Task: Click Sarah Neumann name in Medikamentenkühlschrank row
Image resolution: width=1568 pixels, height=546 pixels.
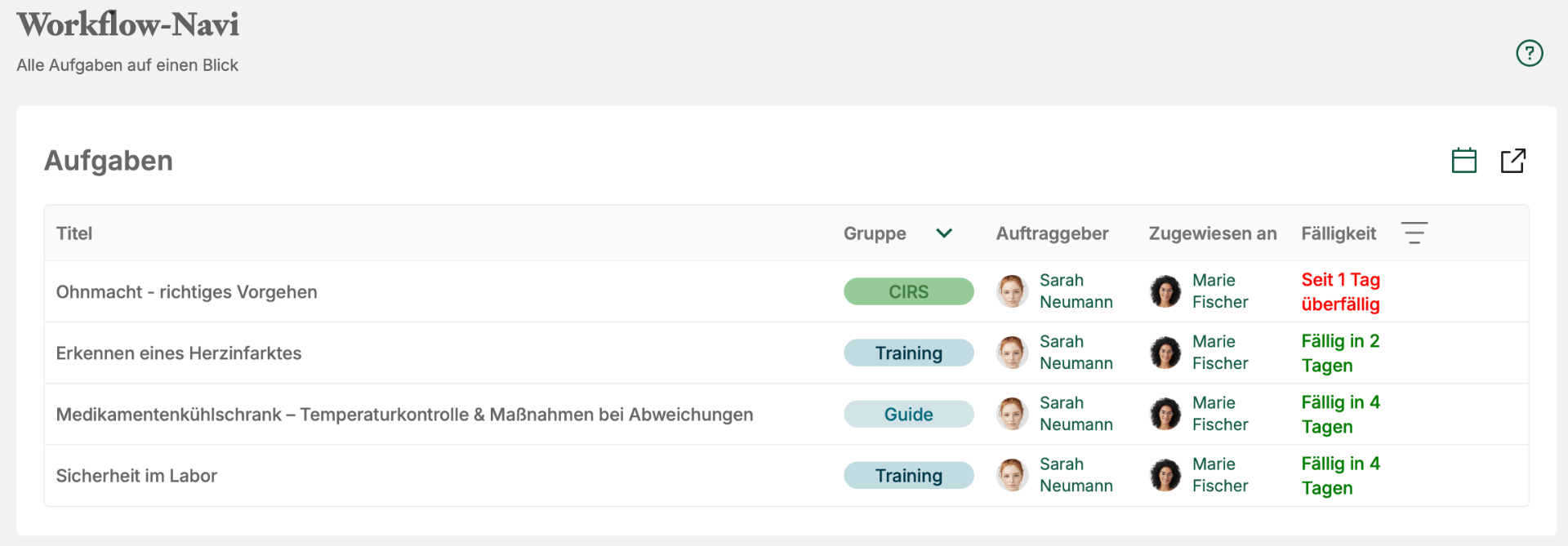Action: coord(1076,414)
